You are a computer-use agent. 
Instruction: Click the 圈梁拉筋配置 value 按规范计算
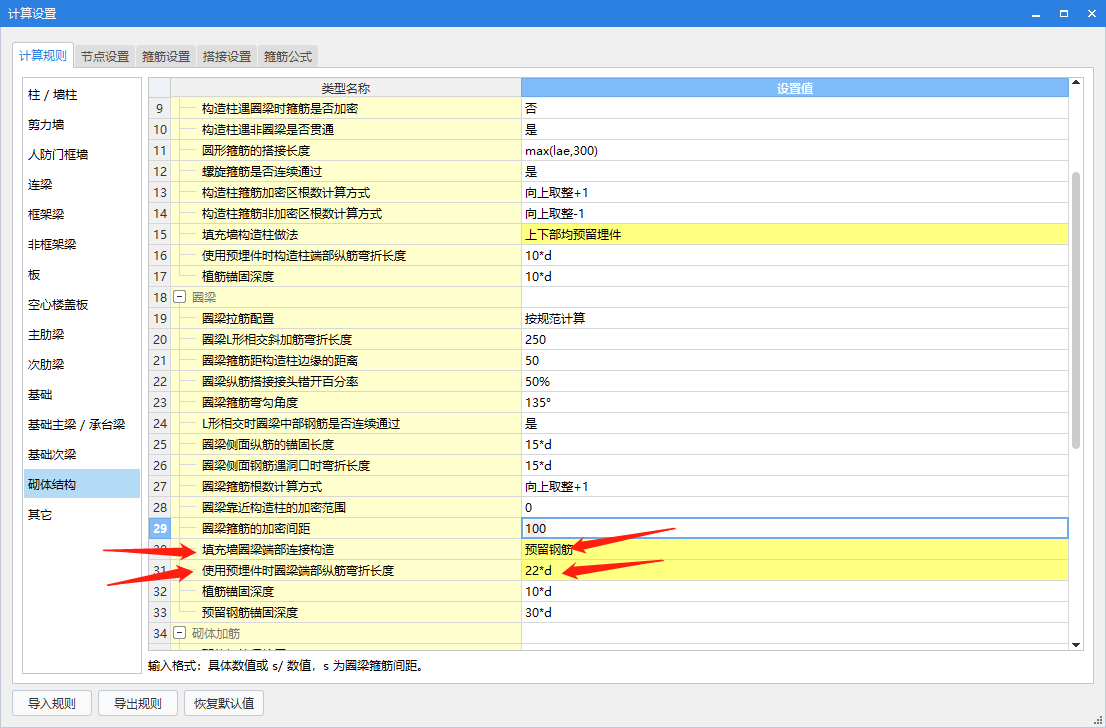(x=795, y=319)
